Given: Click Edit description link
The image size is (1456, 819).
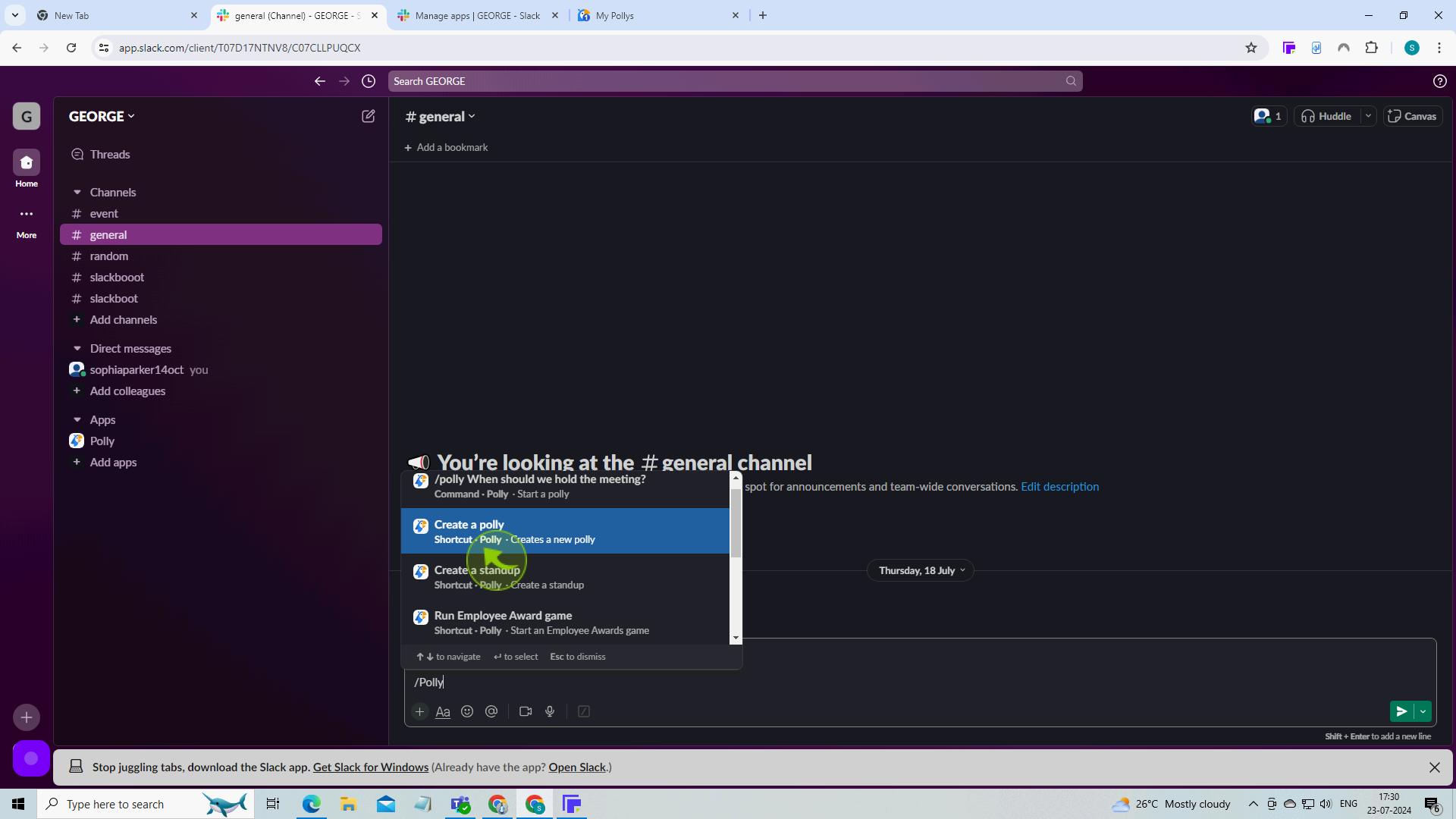Looking at the screenshot, I should (x=1059, y=487).
